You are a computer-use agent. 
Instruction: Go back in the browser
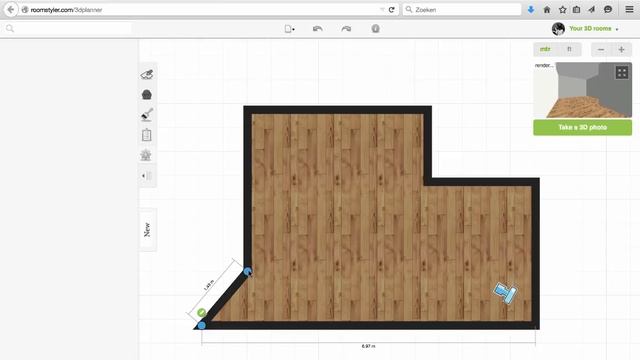(11, 9)
